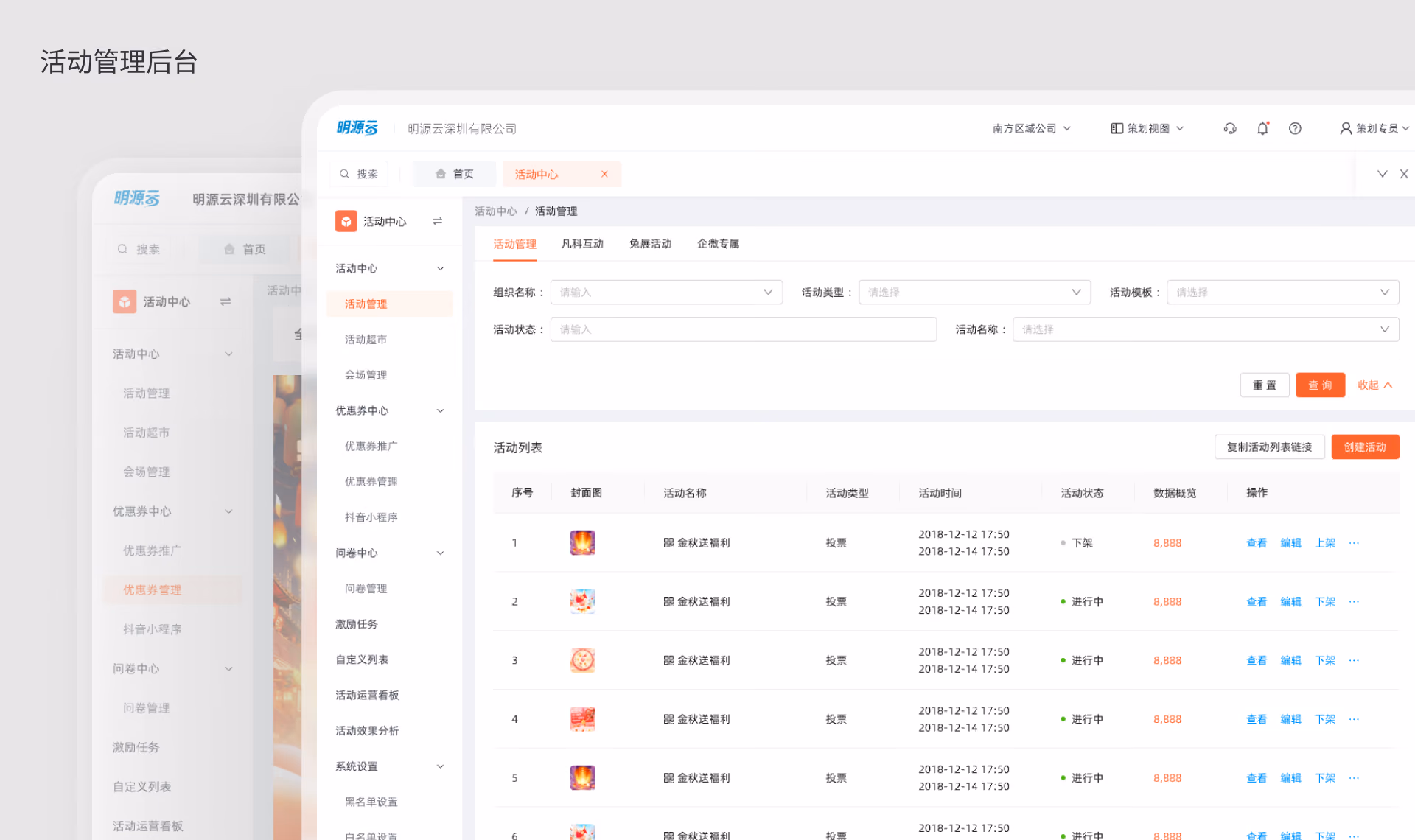Switch to the 兔展活动 tab
The image size is (1415, 840).
[x=650, y=244]
